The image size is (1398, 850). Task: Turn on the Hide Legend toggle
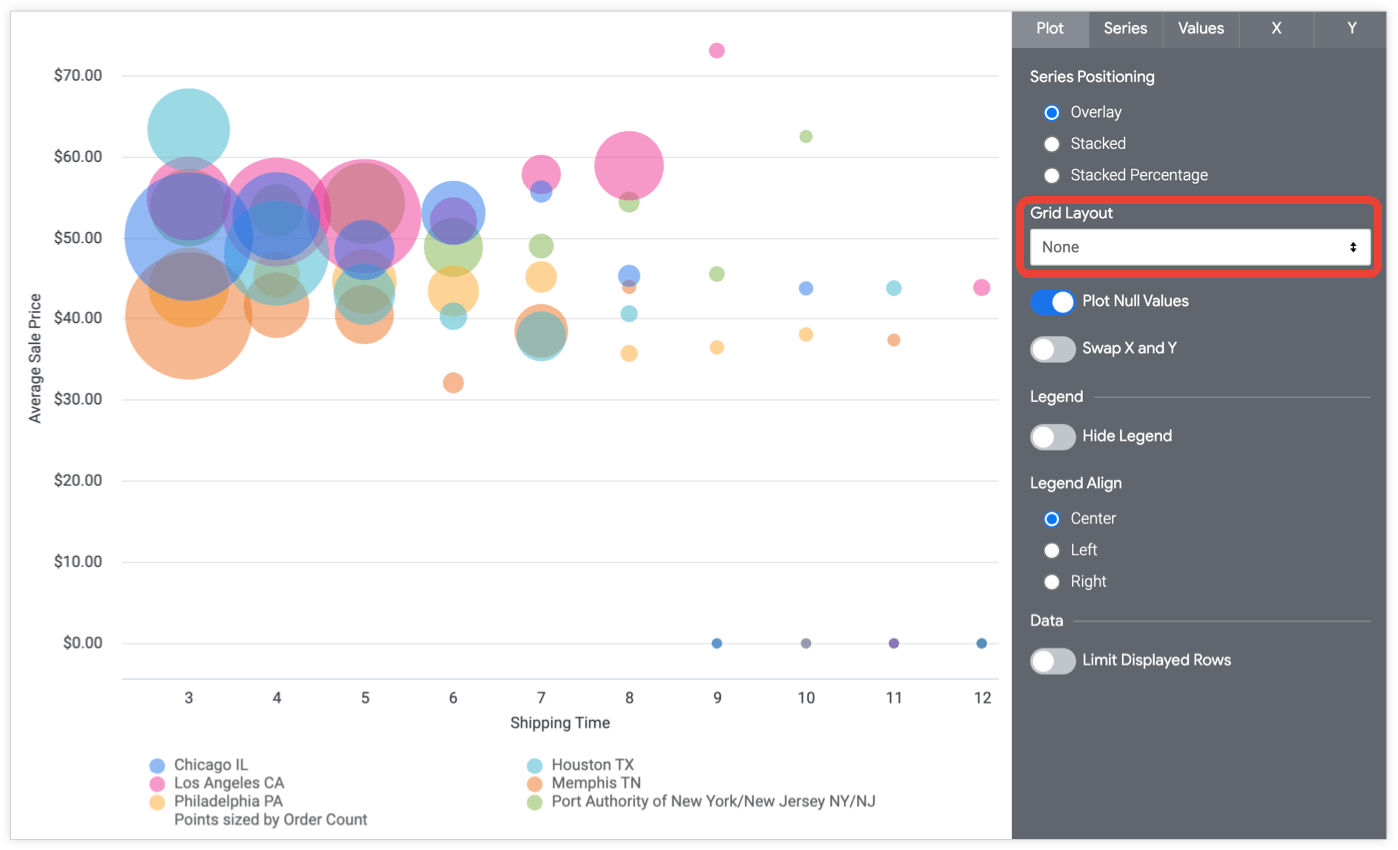pyautogui.click(x=1052, y=437)
